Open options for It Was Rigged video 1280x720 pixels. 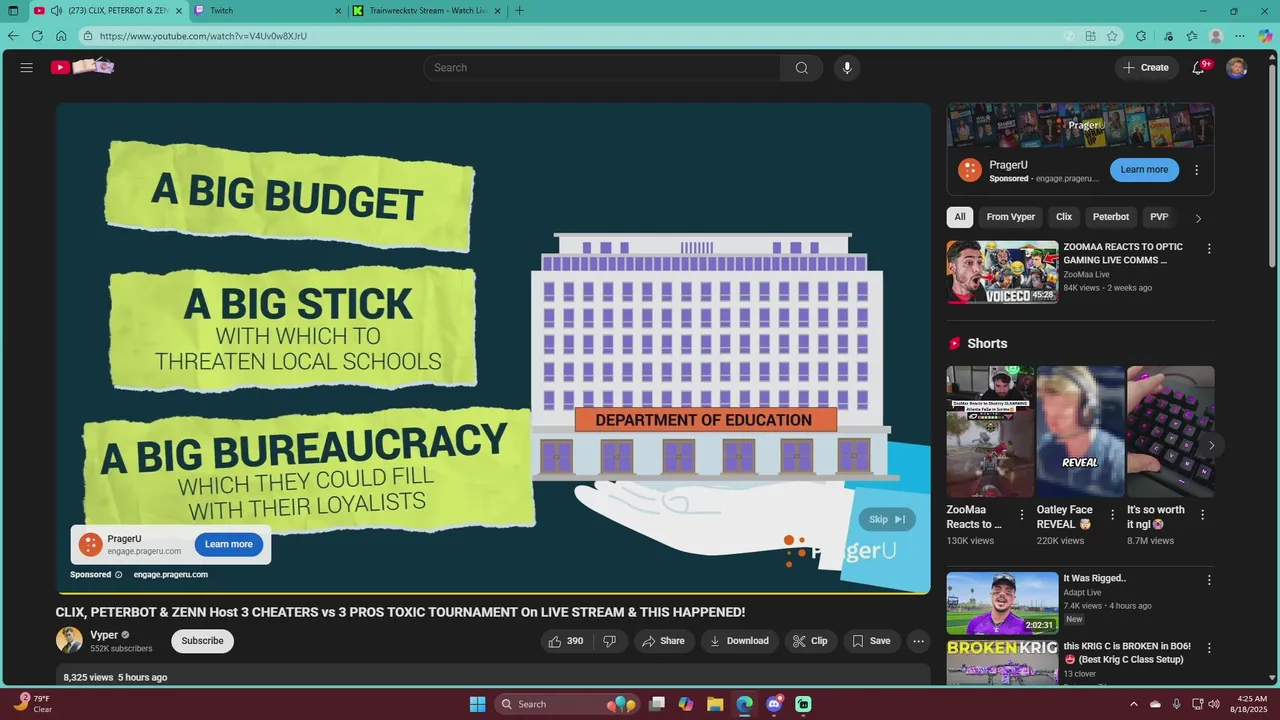click(1209, 580)
